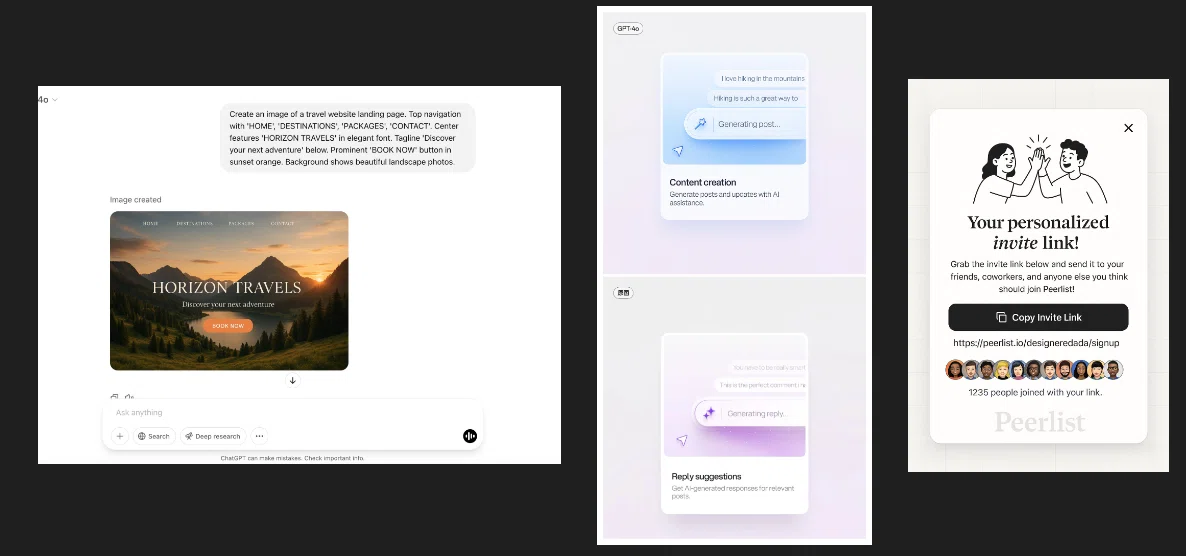
Task: Click 'Your personalized invite link!' heading
Action: (x=1038, y=232)
